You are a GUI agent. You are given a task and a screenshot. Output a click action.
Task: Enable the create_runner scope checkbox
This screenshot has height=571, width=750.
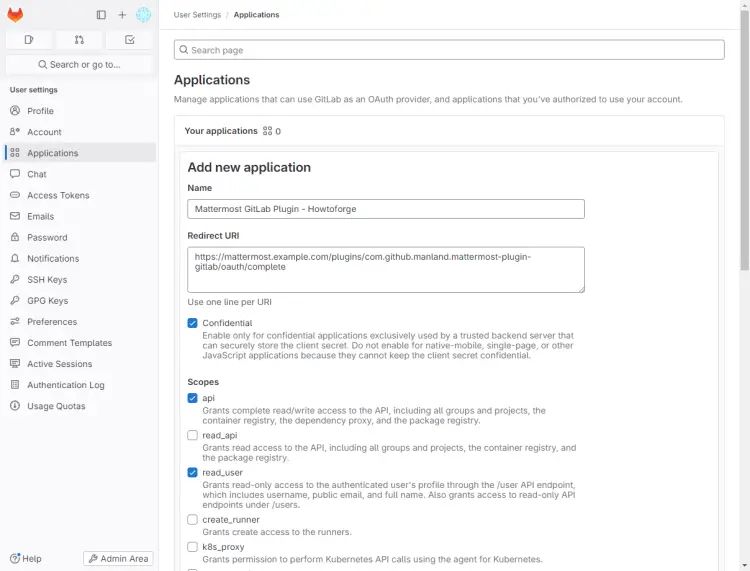(193, 520)
